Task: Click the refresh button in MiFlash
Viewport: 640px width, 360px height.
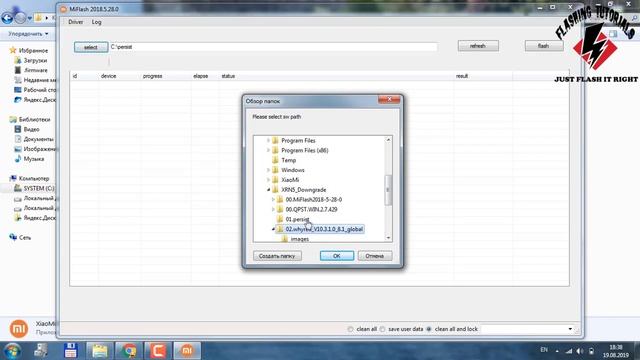Action: coord(478,46)
